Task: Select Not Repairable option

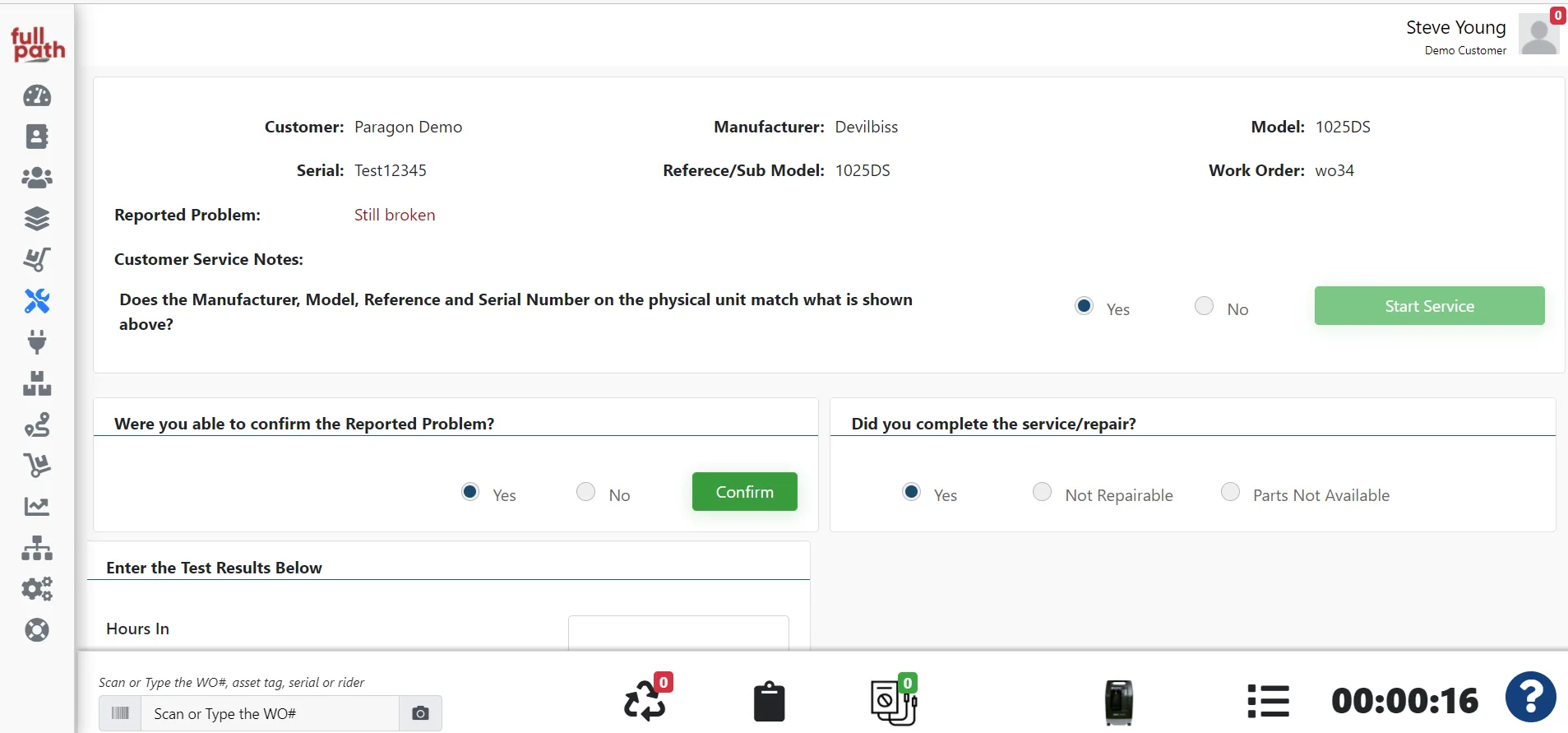Action: pos(1042,492)
